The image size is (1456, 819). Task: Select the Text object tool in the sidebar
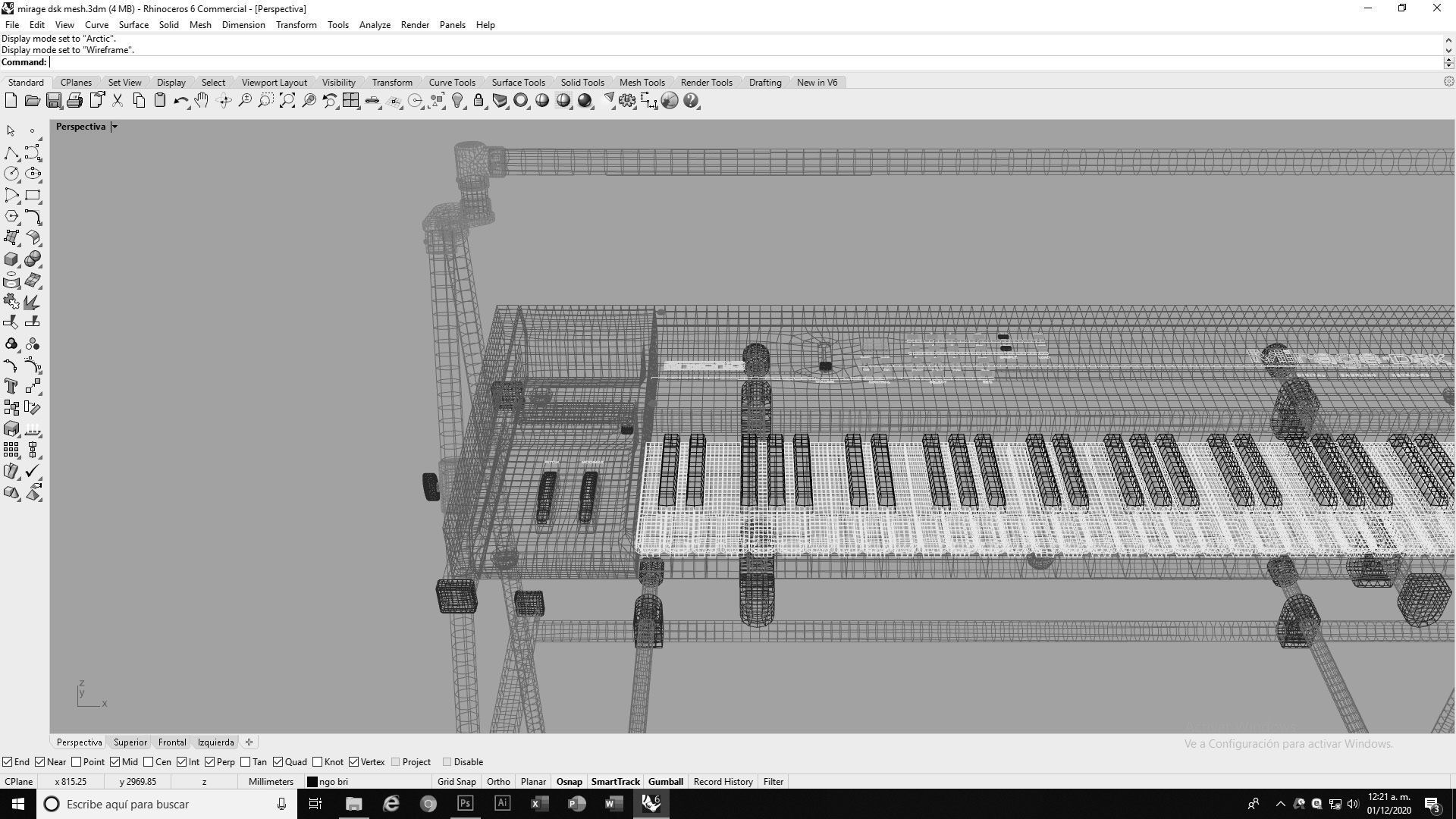pyautogui.click(x=11, y=386)
